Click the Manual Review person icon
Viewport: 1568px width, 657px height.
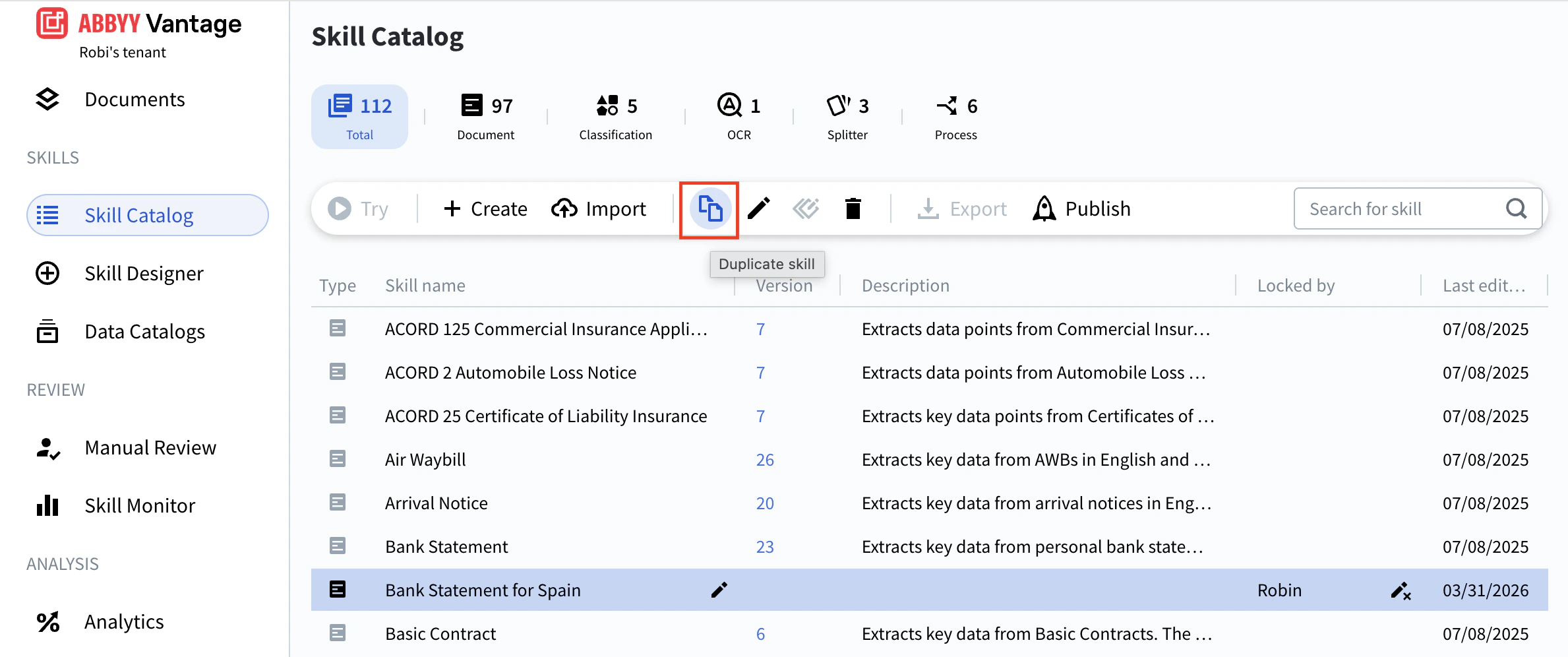point(47,448)
